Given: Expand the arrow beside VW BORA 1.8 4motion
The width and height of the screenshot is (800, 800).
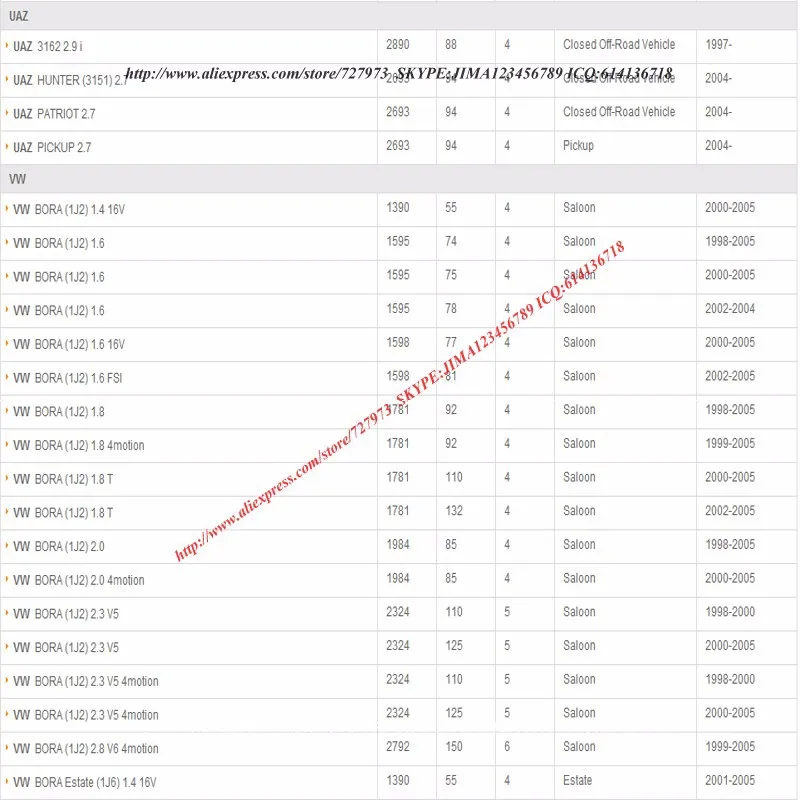Looking at the screenshot, I should (x=7, y=444).
